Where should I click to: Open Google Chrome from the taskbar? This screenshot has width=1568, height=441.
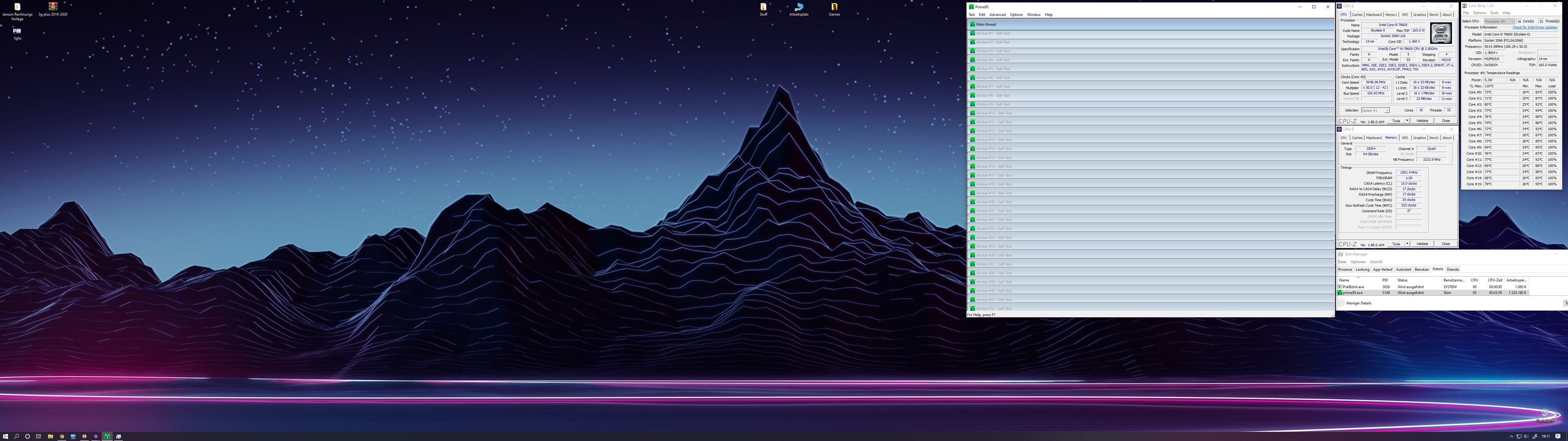tap(62, 436)
